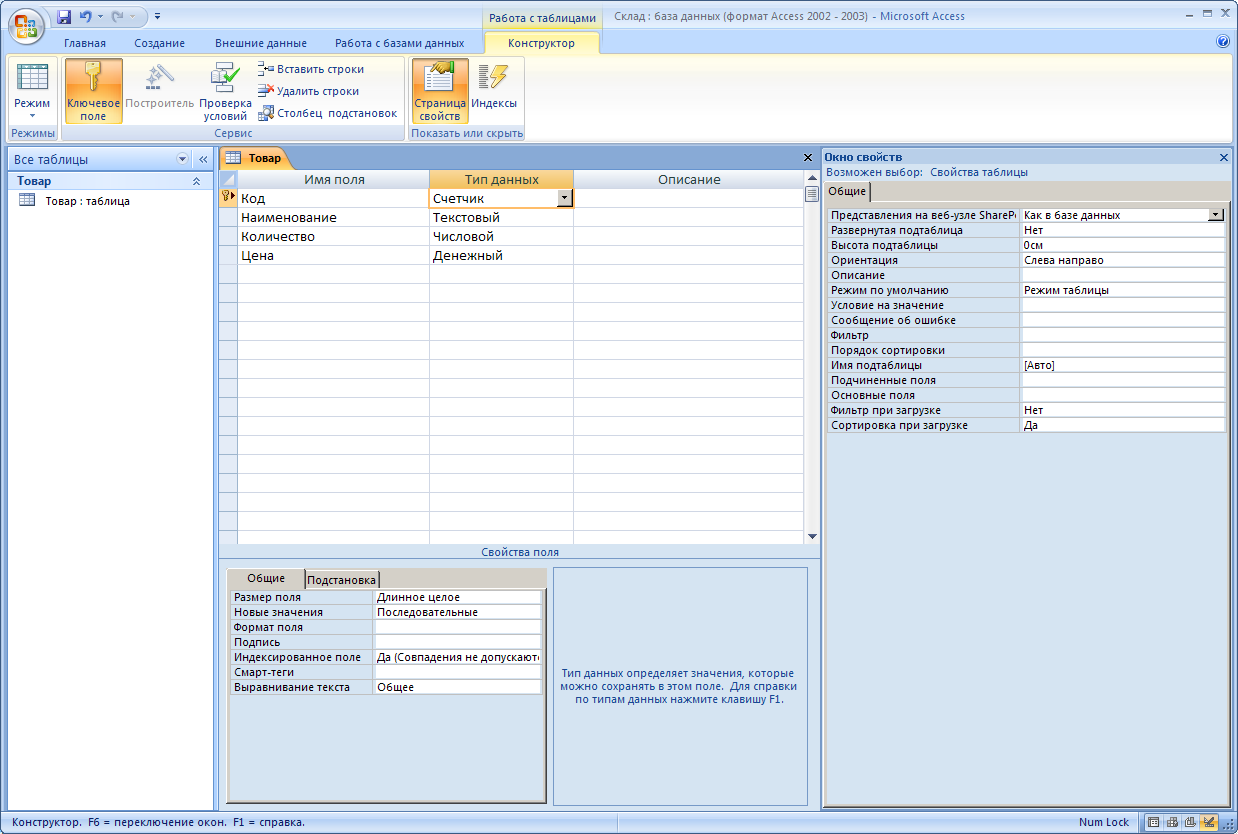Click the Условие на значение input field
Viewport: 1238px width, 834px height.
tap(1123, 305)
